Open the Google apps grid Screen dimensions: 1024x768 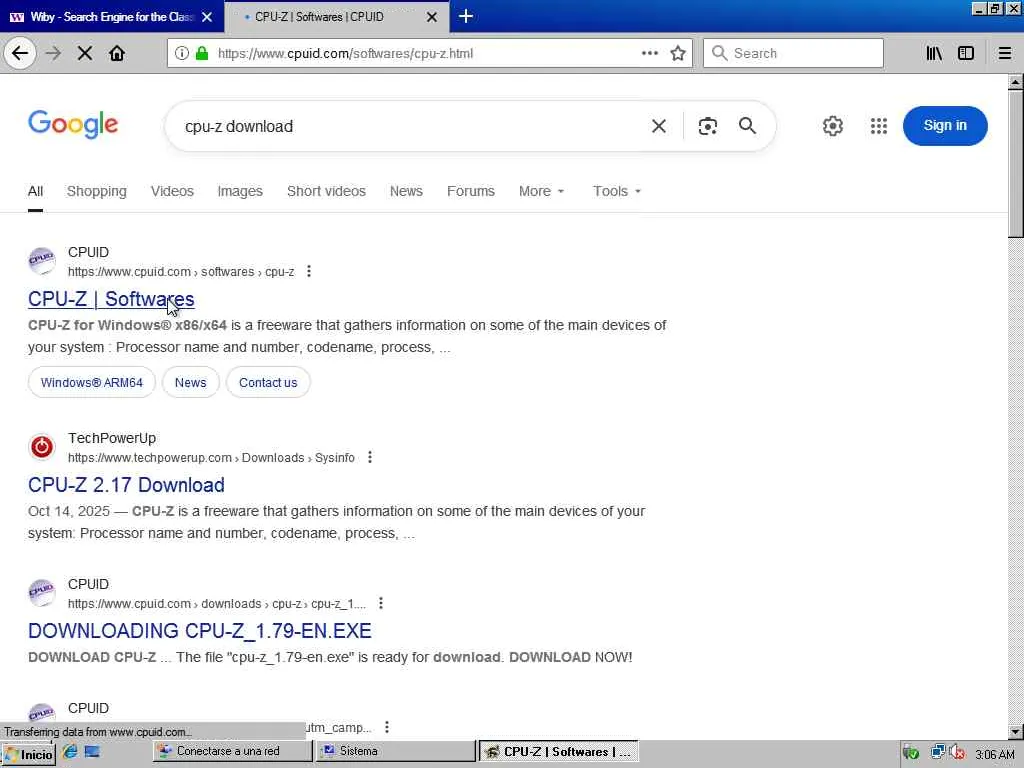[x=879, y=126]
